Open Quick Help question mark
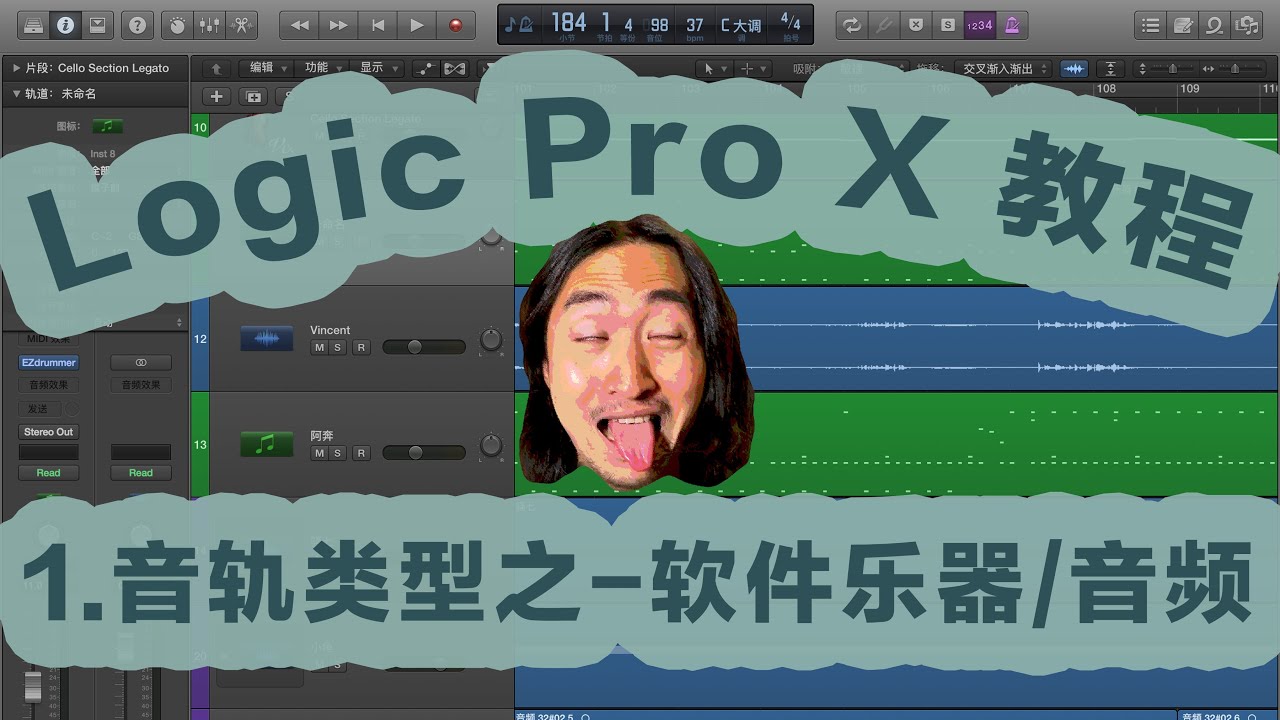1280x720 pixels. [x=138, y=25]
